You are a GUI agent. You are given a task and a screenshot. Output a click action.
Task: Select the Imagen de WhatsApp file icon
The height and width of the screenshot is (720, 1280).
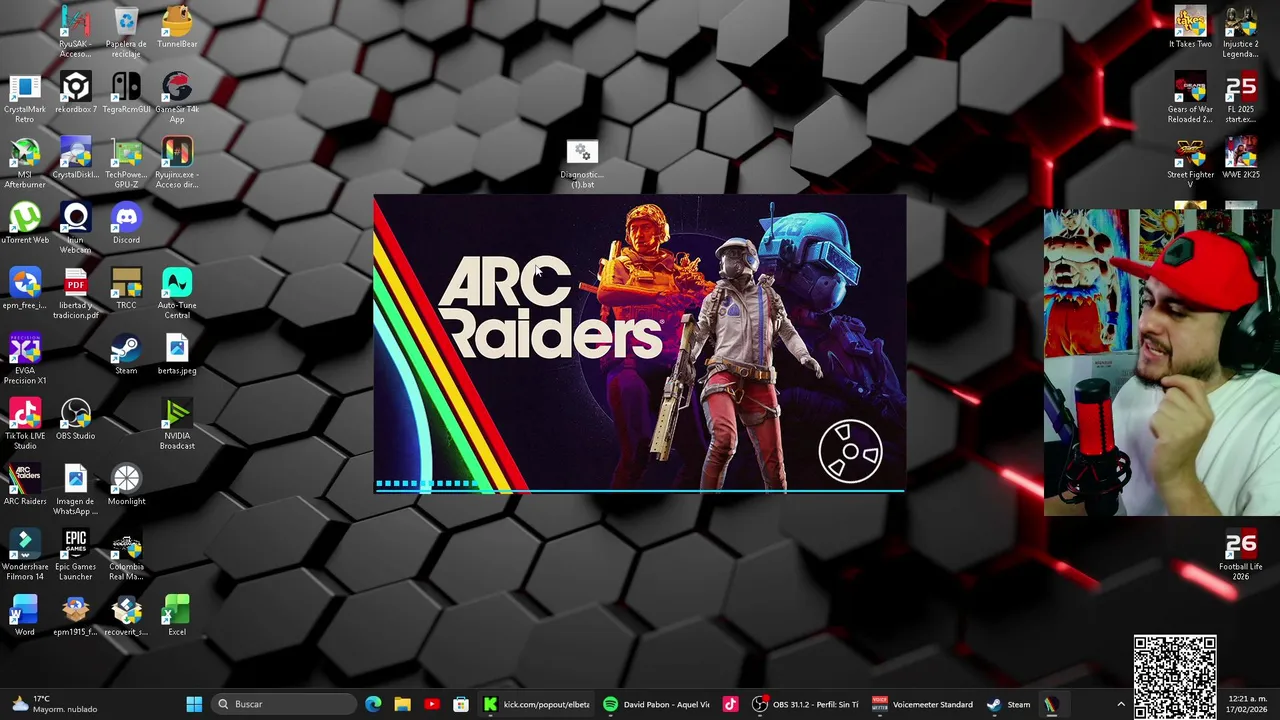tap(75, 490)
